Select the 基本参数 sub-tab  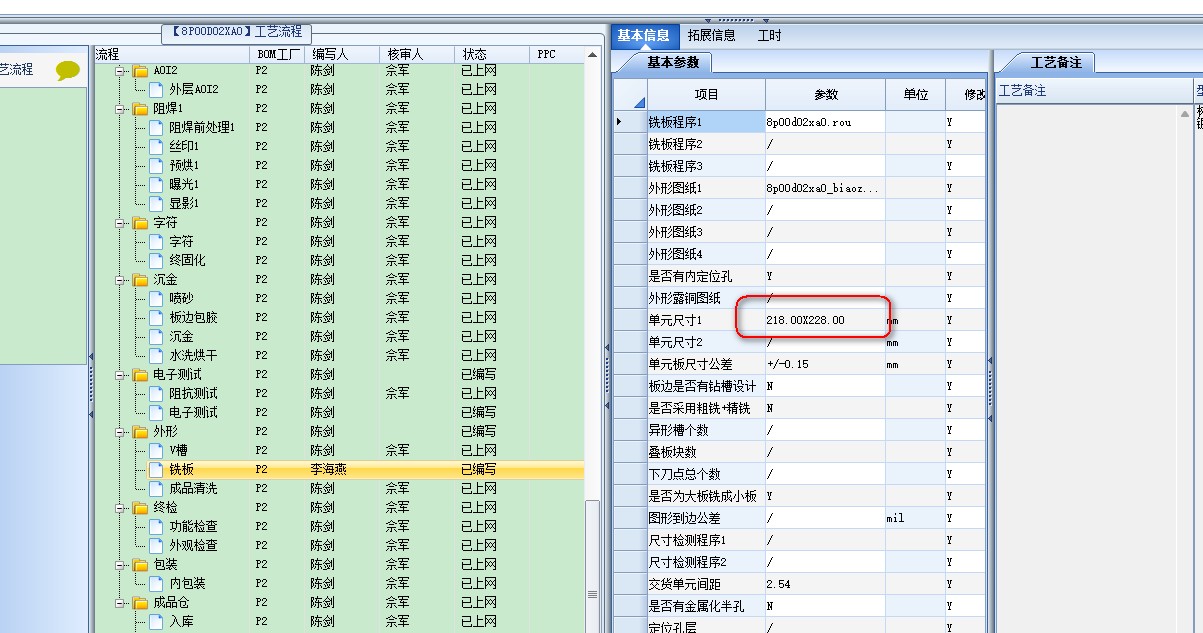click(672, 63)
